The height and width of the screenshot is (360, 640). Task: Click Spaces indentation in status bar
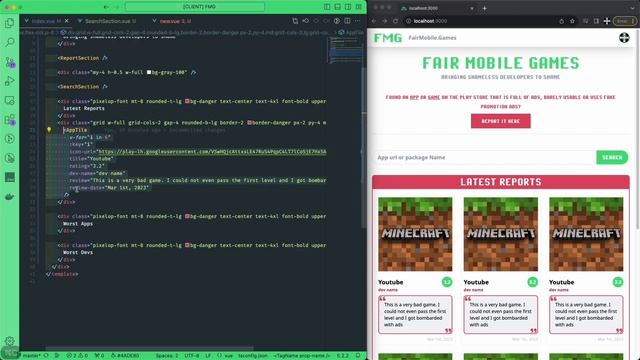(167, 356)
